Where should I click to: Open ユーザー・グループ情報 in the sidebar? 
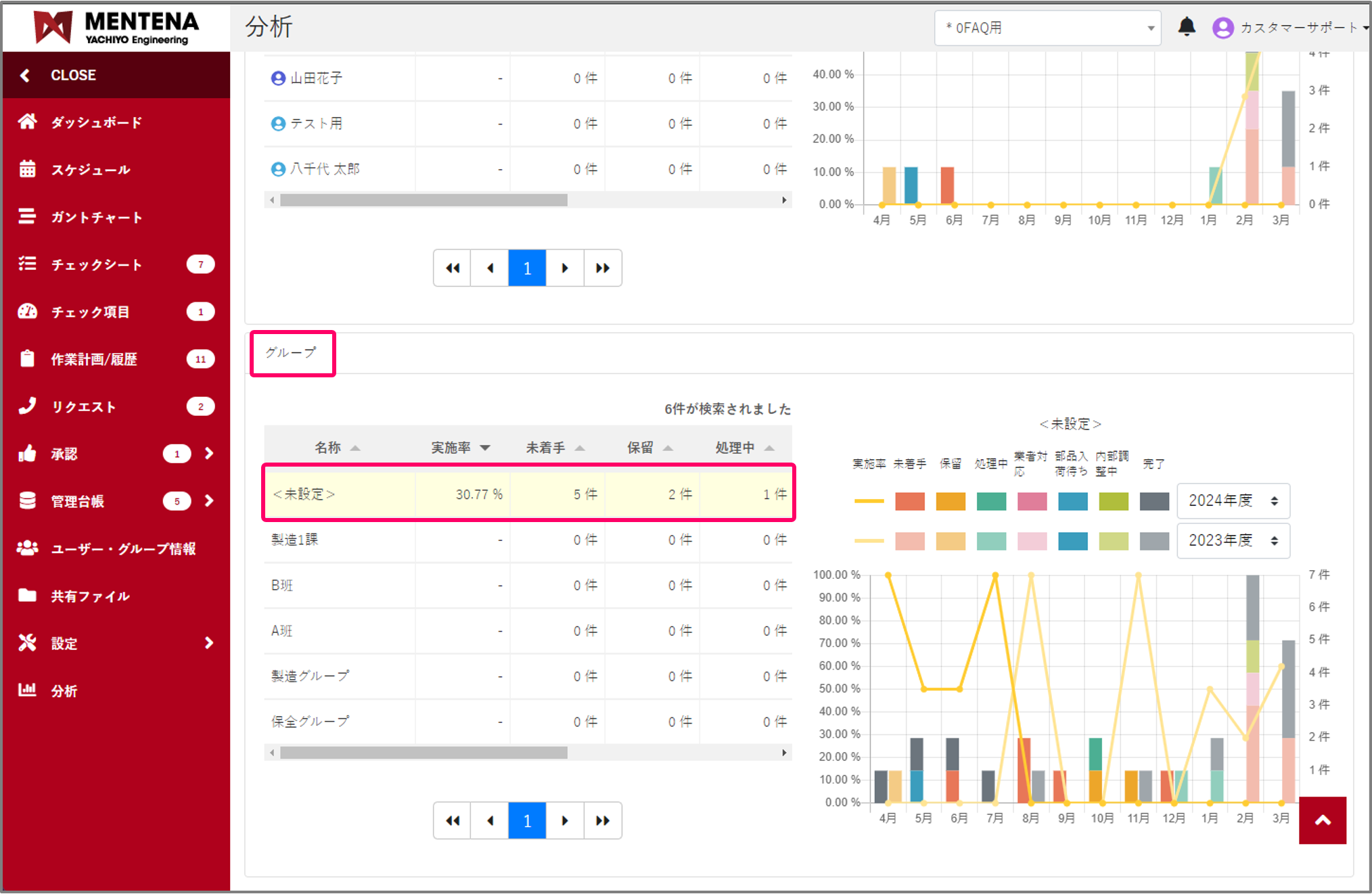(123, 548)
